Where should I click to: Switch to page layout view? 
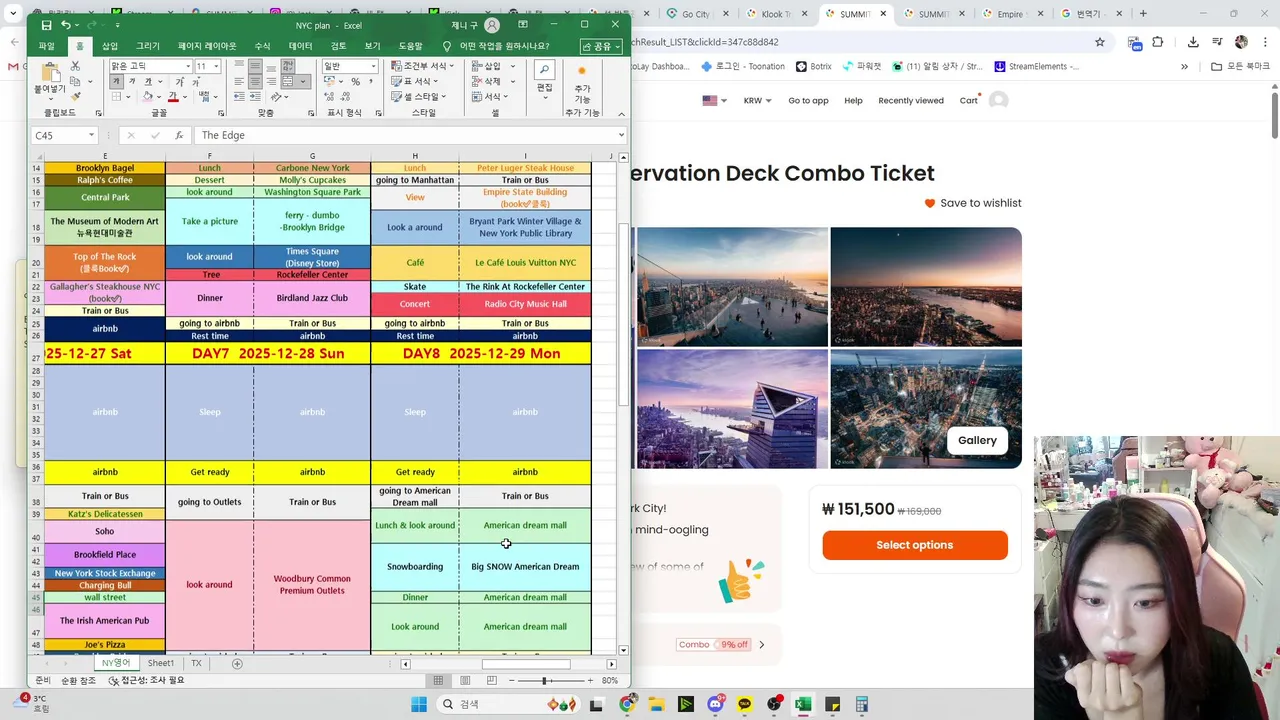point(465,680)
